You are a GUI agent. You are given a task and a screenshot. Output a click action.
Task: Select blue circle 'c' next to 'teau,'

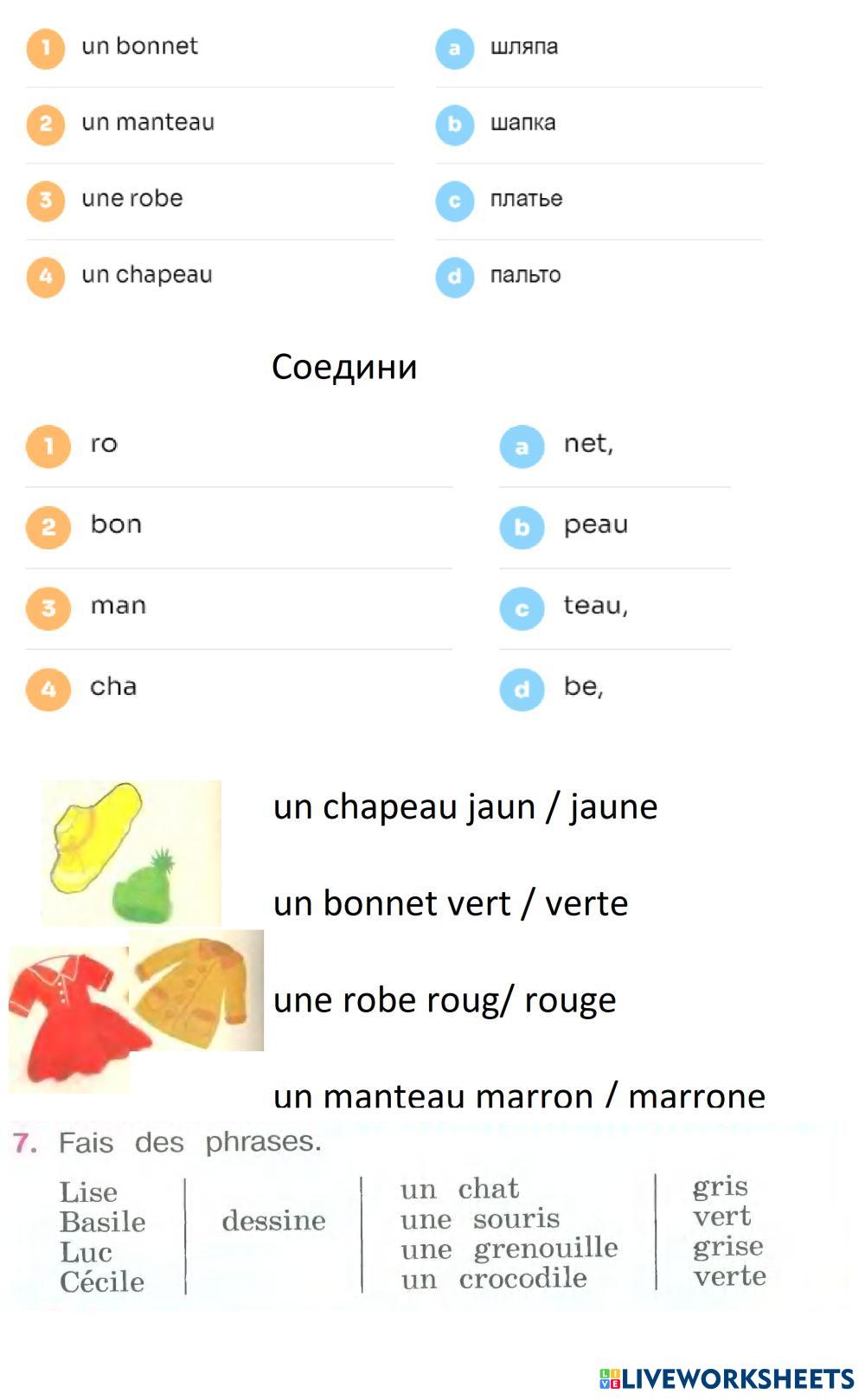522,609
